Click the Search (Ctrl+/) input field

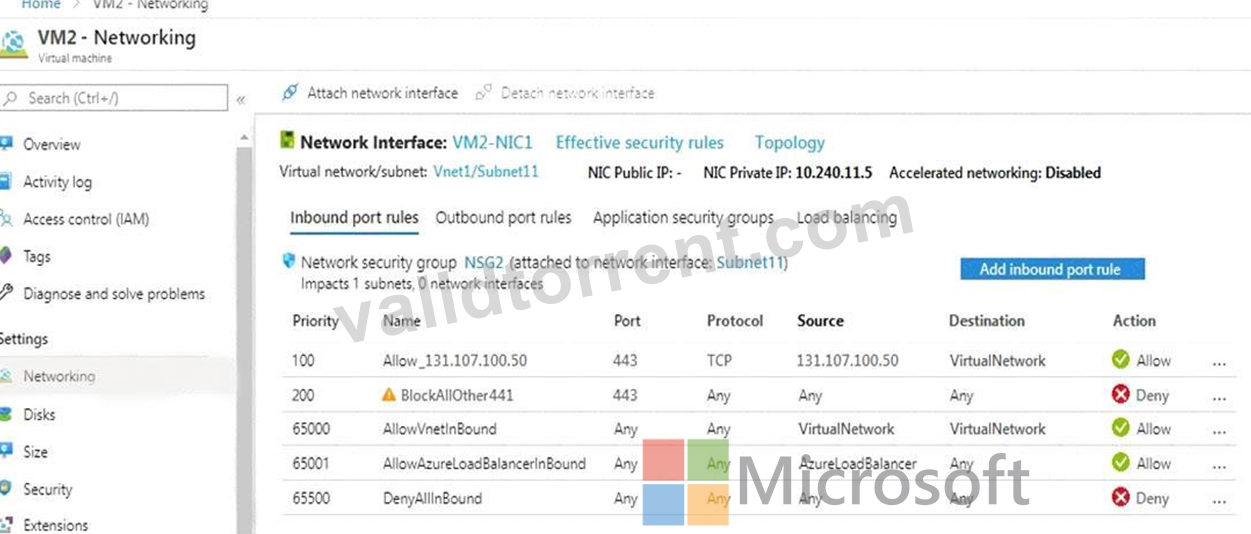point(114,98)
